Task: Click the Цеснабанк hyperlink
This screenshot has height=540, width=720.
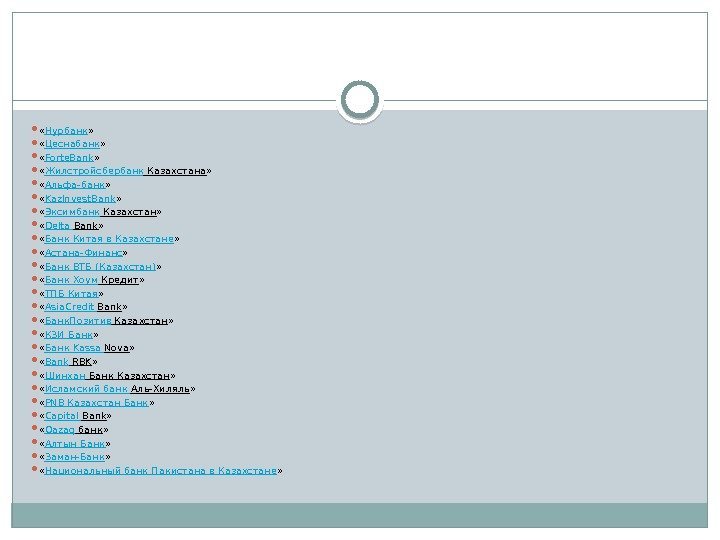Action: point(72,144)
